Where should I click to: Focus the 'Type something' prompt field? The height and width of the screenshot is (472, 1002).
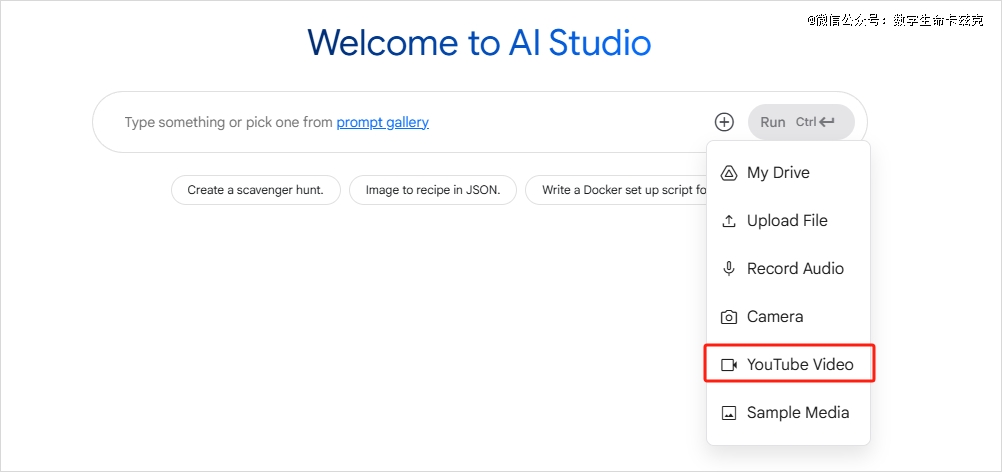(x=409, y=122)
